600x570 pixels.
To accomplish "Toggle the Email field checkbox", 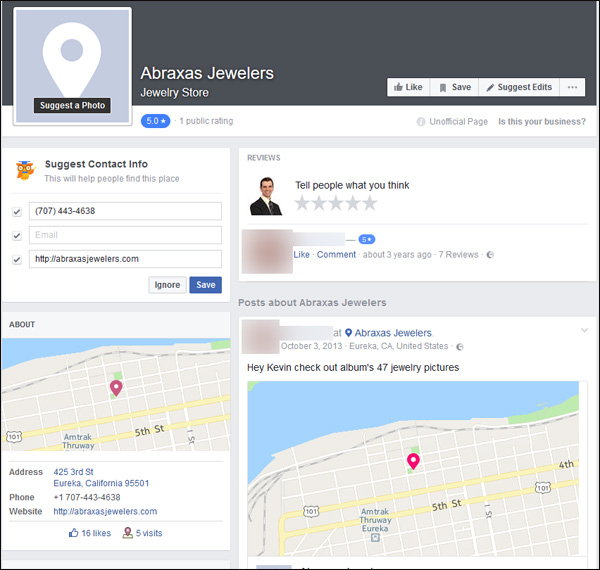I will 17,236.
